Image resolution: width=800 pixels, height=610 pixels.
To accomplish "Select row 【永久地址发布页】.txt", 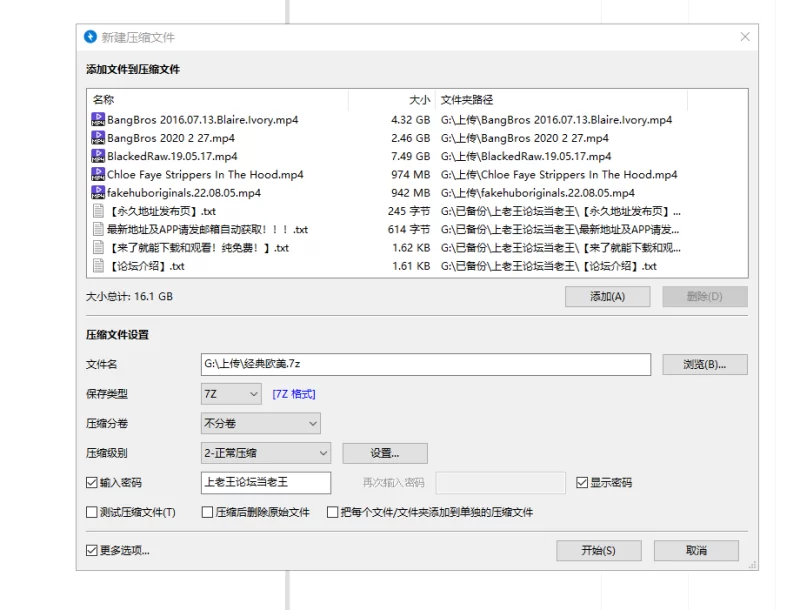I will (417, 211).
